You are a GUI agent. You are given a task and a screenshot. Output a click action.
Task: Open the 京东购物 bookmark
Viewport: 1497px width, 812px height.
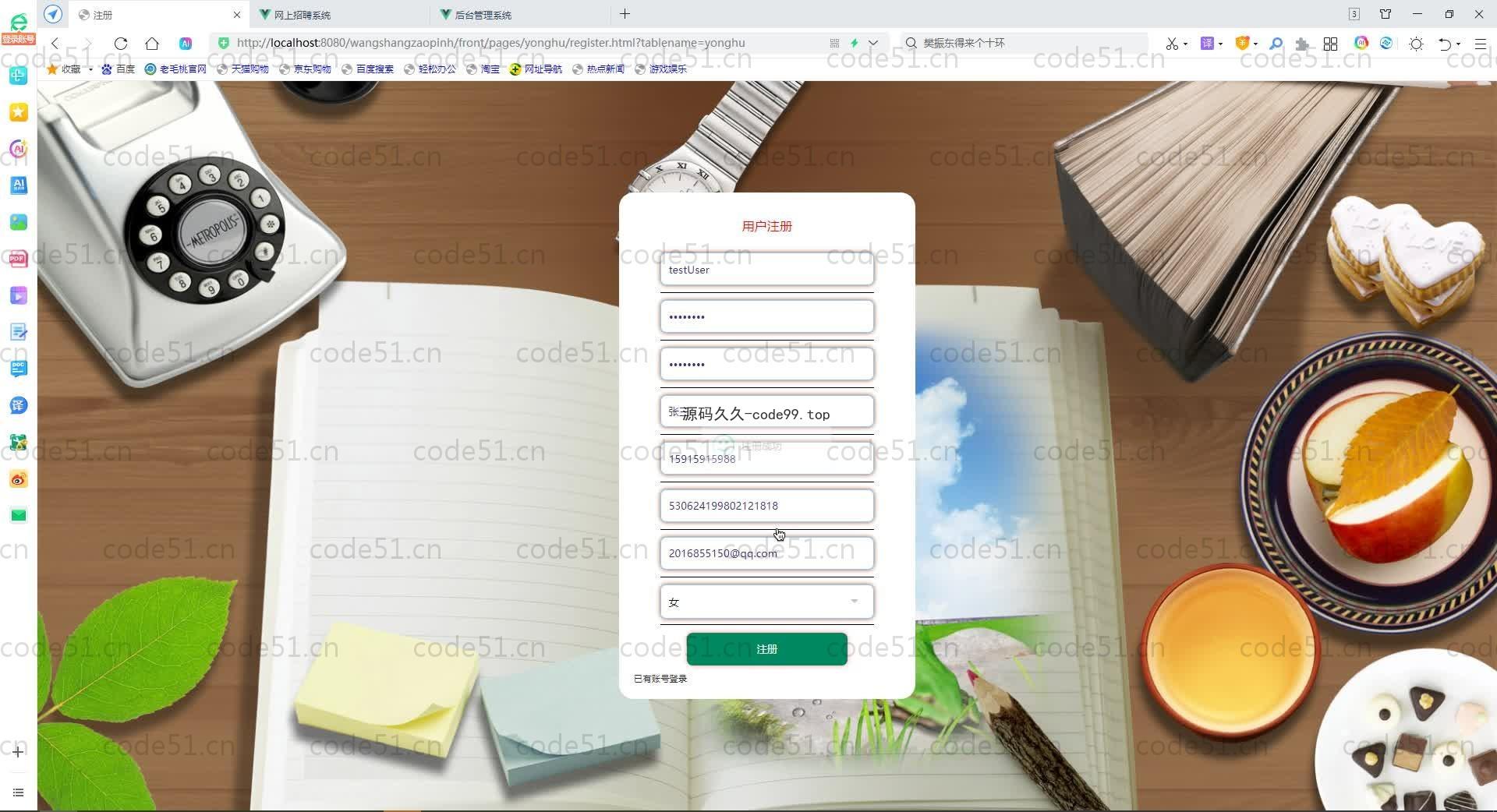[305, 69]
